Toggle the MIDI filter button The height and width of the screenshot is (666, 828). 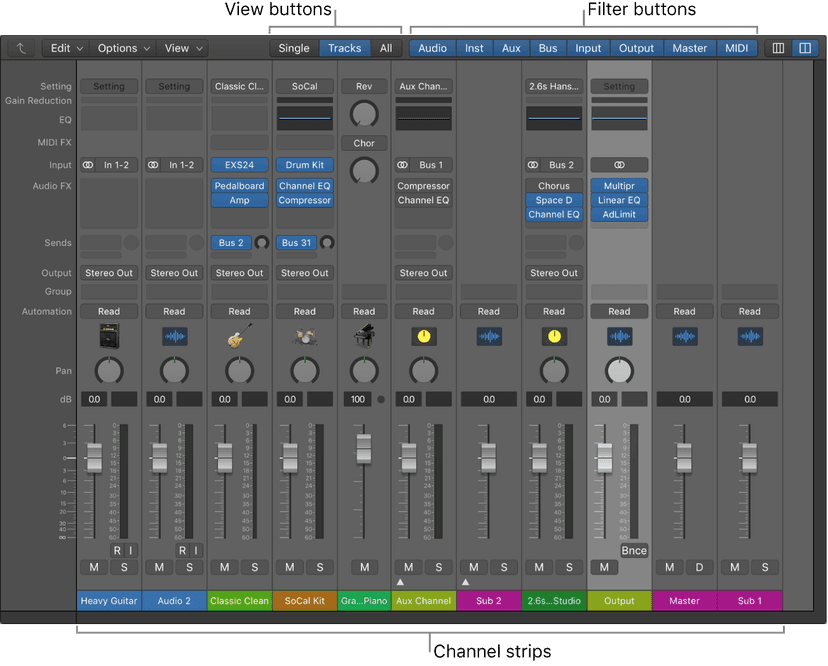(737, 48)
